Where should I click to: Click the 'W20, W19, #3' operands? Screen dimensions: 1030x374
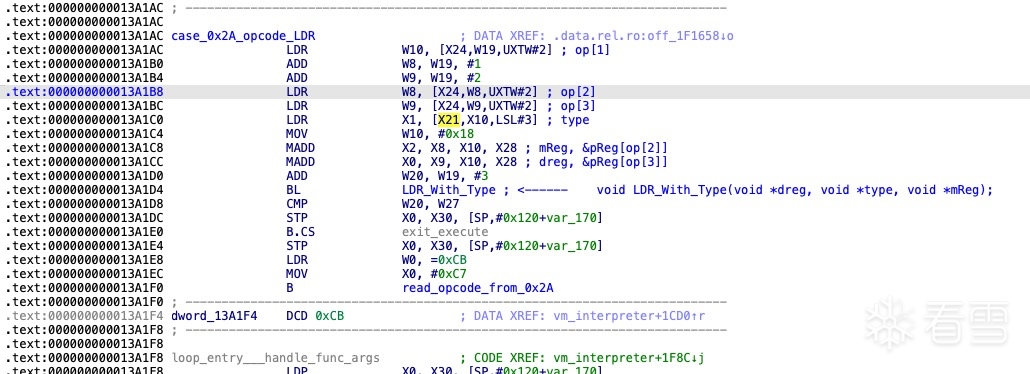(x=445, y=176)
